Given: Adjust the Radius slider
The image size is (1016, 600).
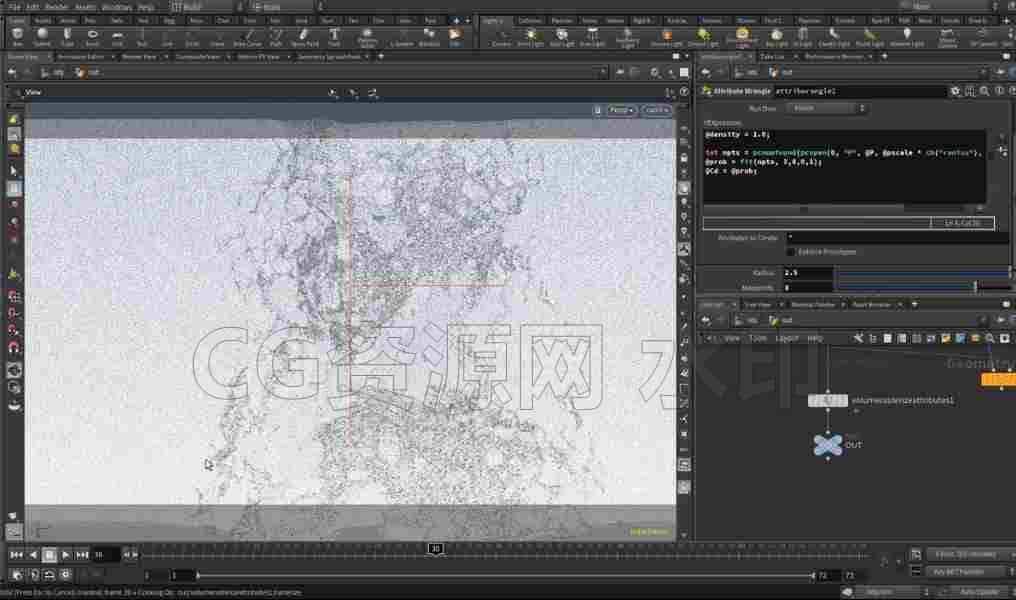Looking at the screenshot, I should (x=924, y=273).
